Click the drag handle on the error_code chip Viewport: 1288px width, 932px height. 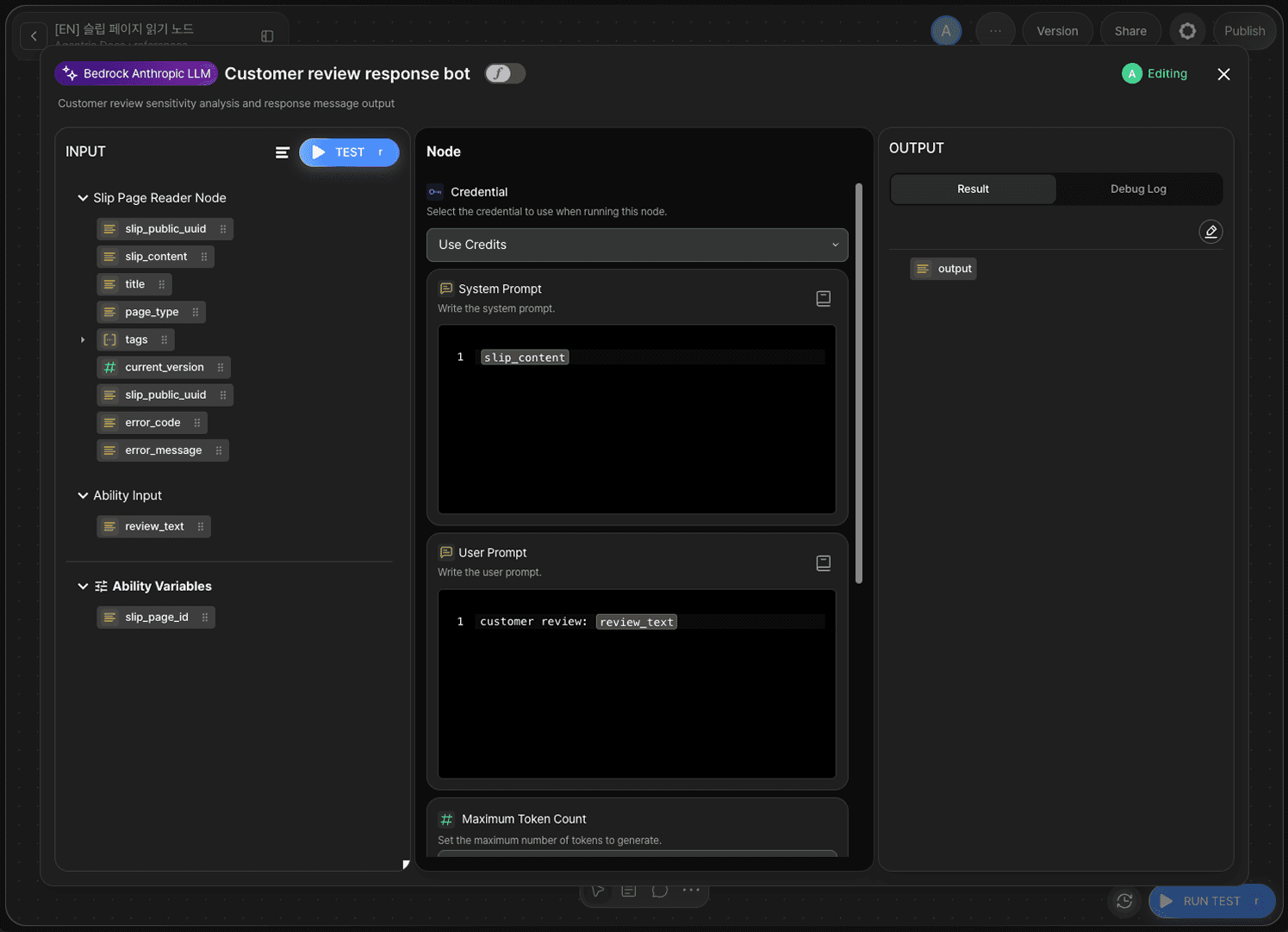click(197, 422)
